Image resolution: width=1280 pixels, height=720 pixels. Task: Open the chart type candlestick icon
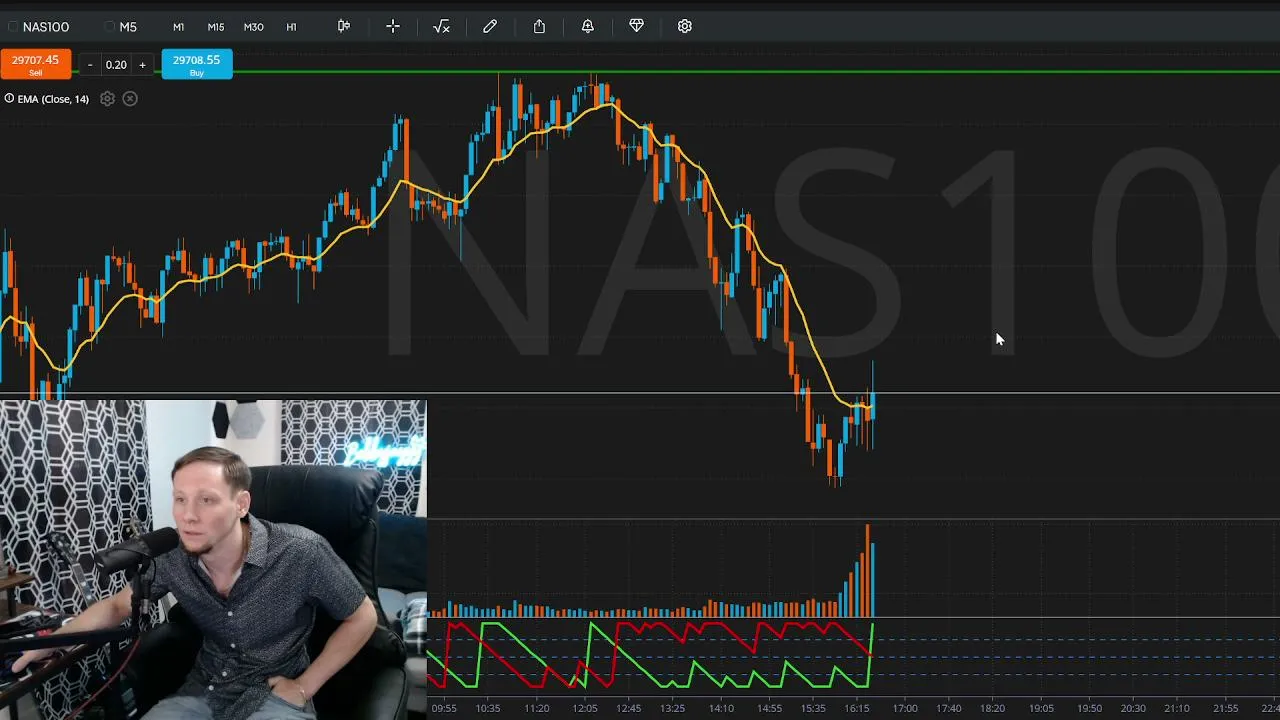coord(344,26)
